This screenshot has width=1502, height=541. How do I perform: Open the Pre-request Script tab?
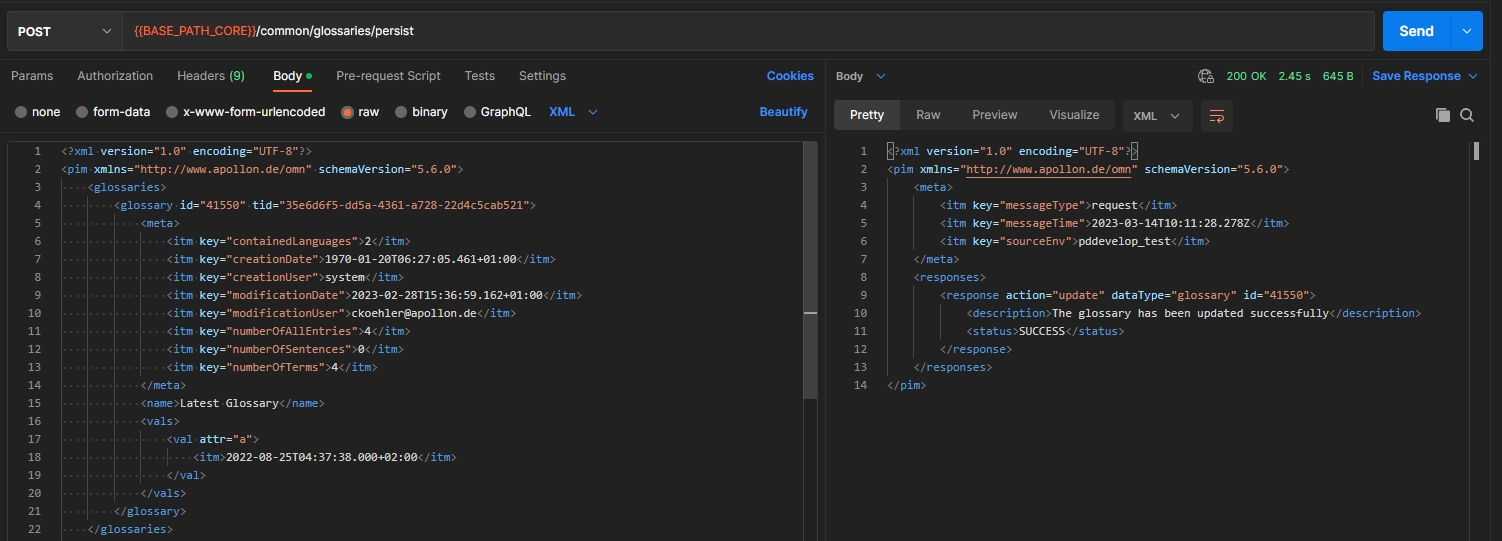[388, 76]
